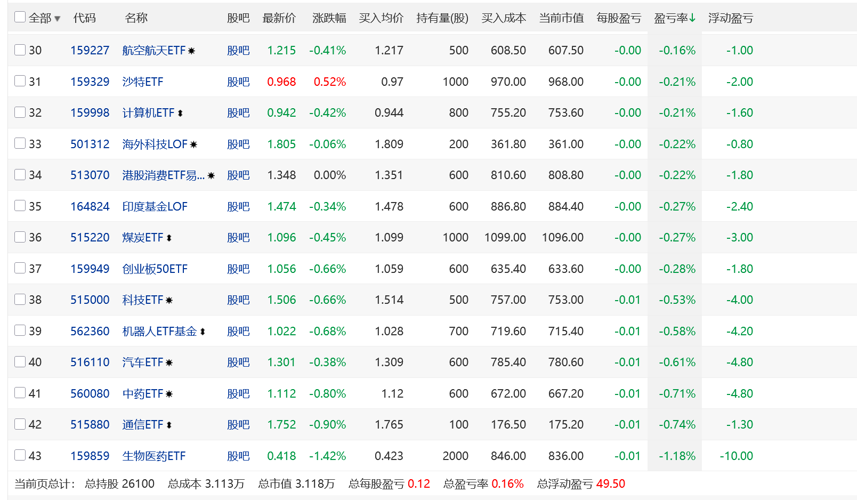The height and width of the screenshot is (500, 857).
Task: Select row 39 checkbox
Action: [x=20, y=330]
